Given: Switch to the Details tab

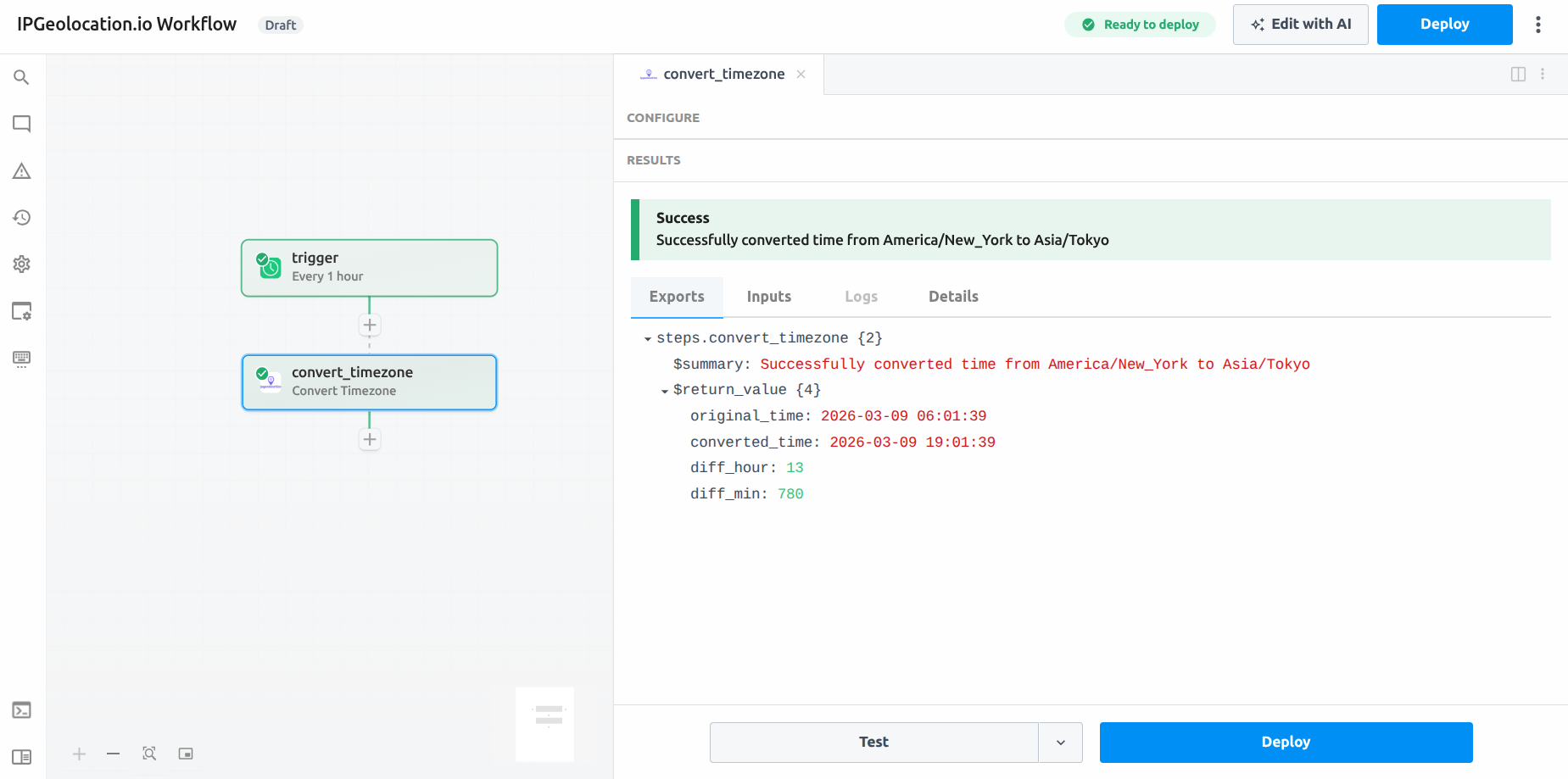Looking at the screenshot, I should point(953,297).
